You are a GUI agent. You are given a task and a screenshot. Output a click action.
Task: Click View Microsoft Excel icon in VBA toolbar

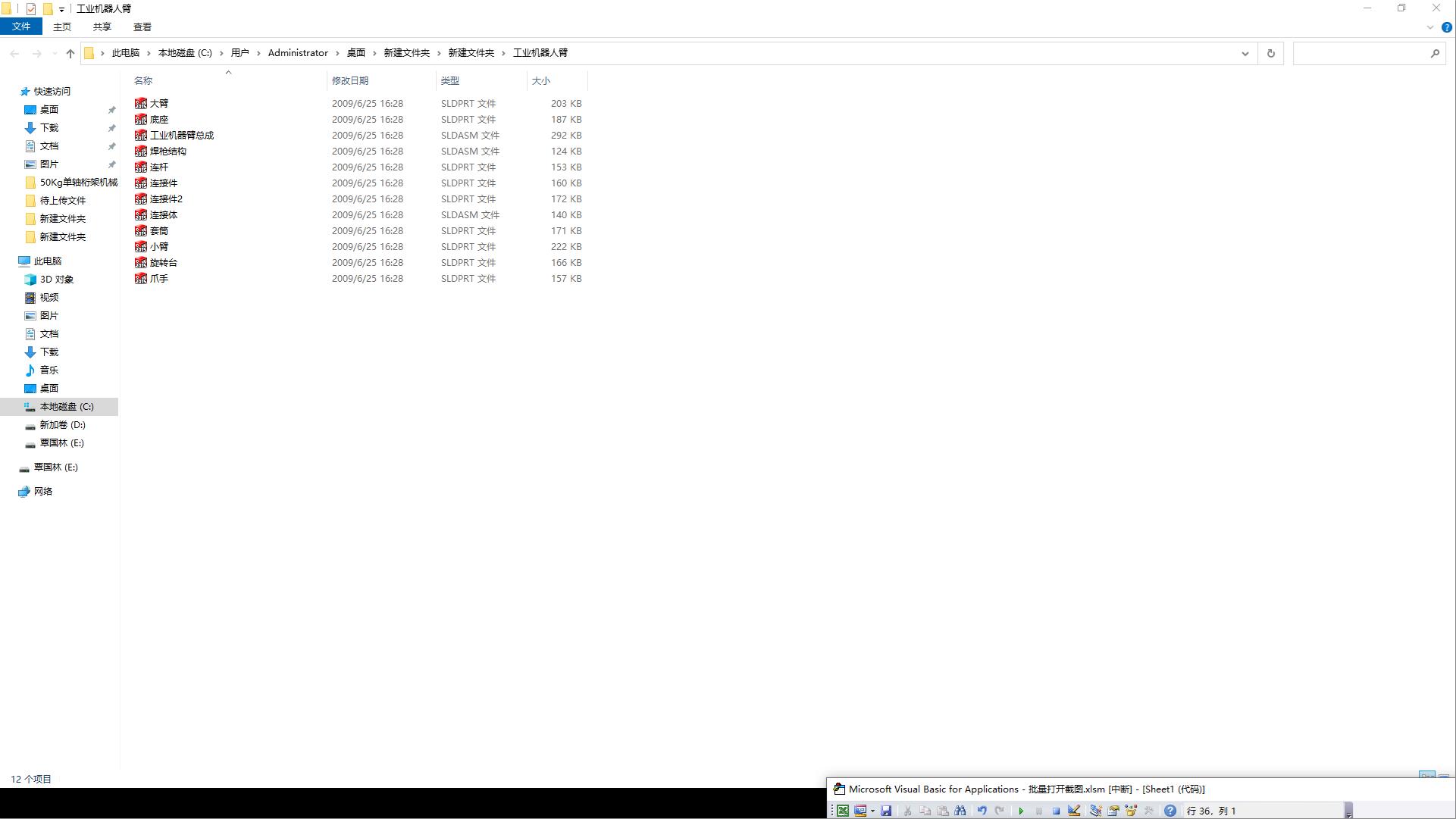843,811
